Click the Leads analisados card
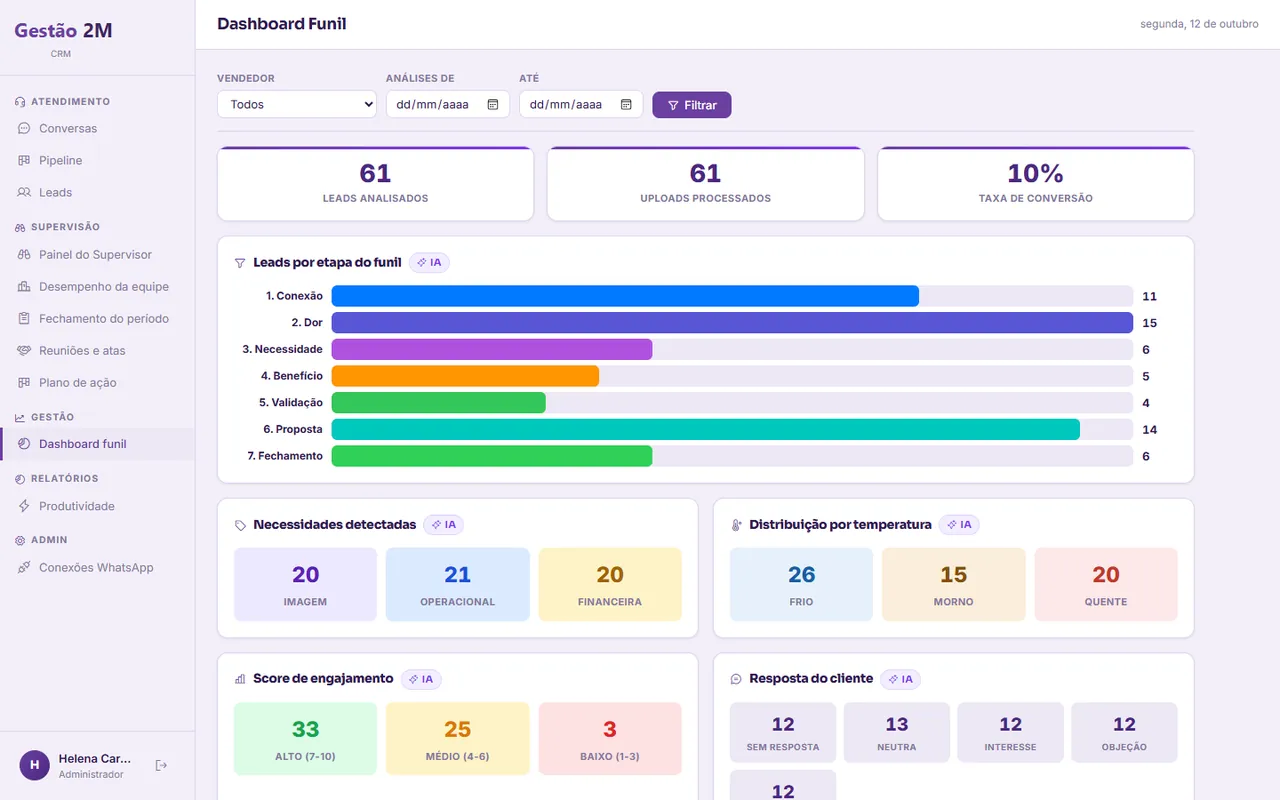 tap(375, 184)
